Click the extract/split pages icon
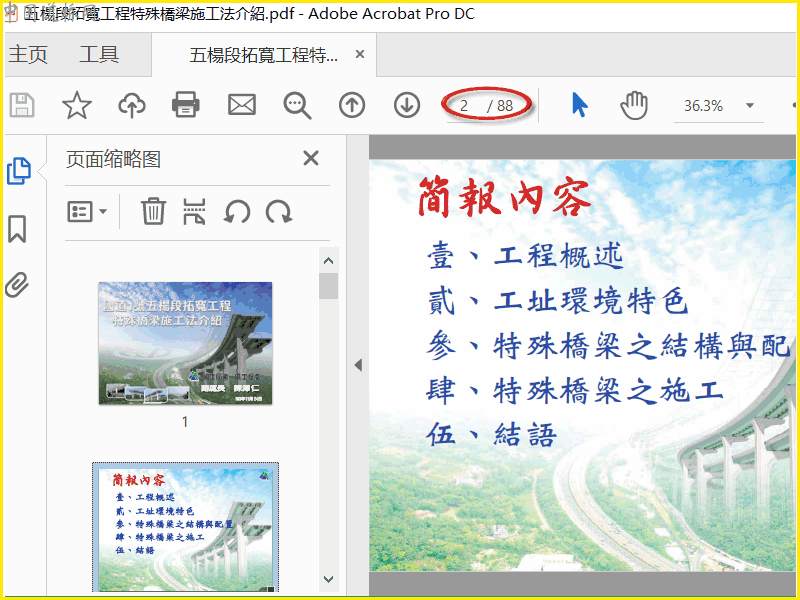This screenshot has height=600, width=800. [x=194, y=211]
